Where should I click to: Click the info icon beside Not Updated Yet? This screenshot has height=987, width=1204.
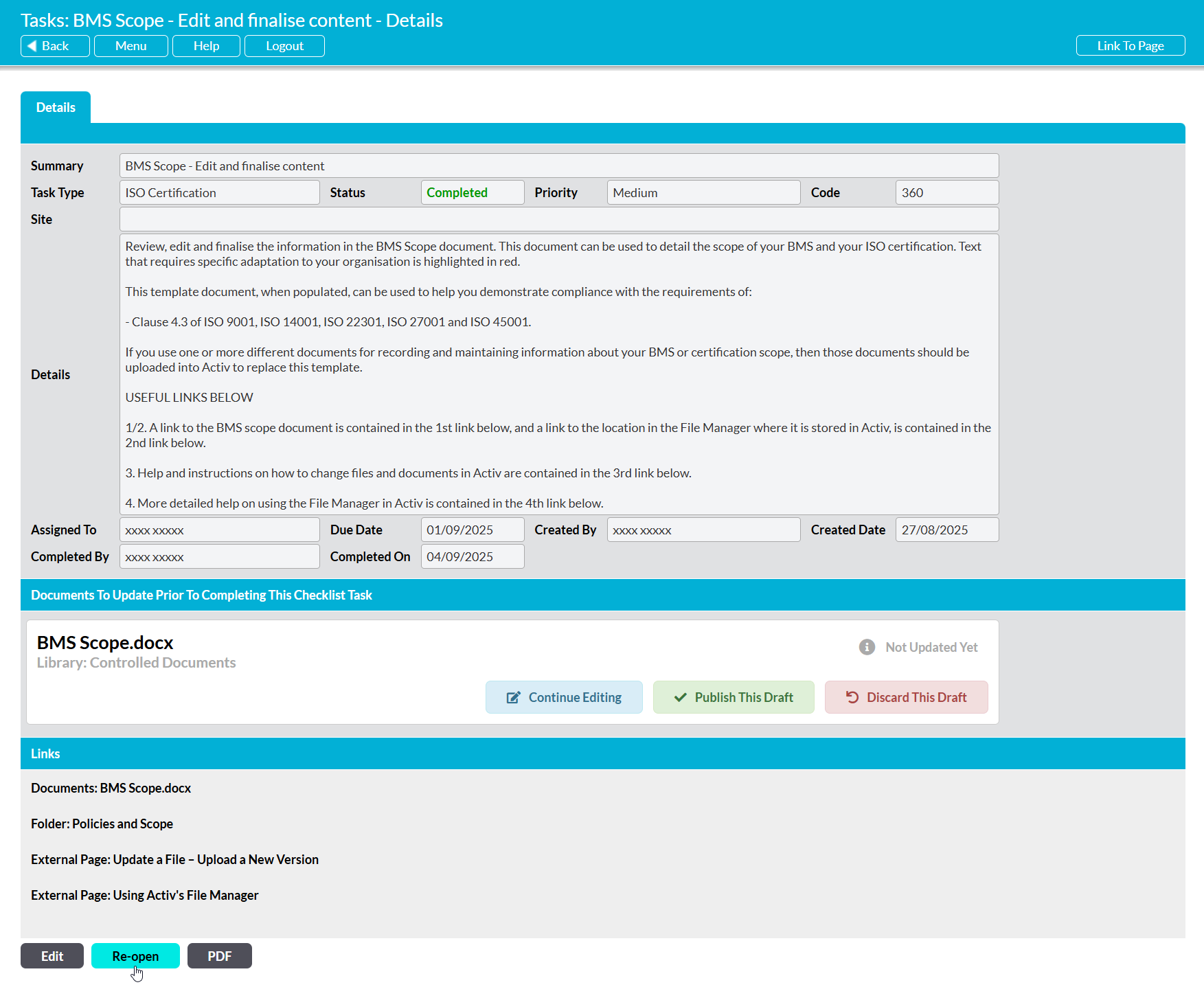[867, 647]
